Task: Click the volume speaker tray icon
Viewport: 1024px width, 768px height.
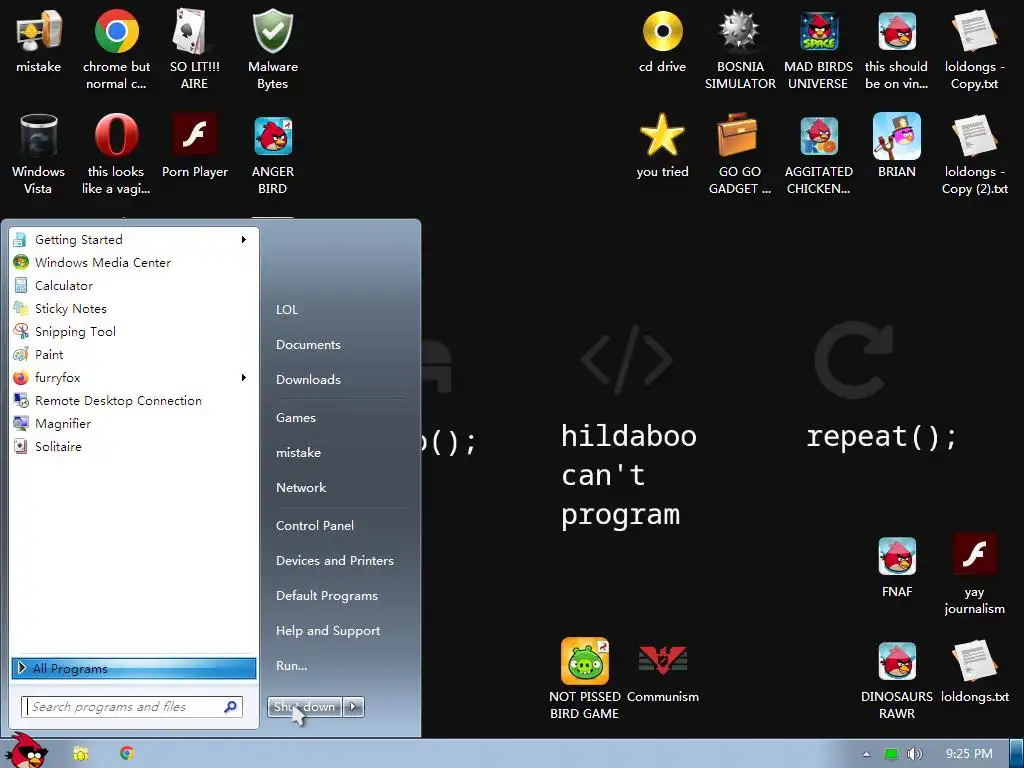Action: tap(914, 754)
